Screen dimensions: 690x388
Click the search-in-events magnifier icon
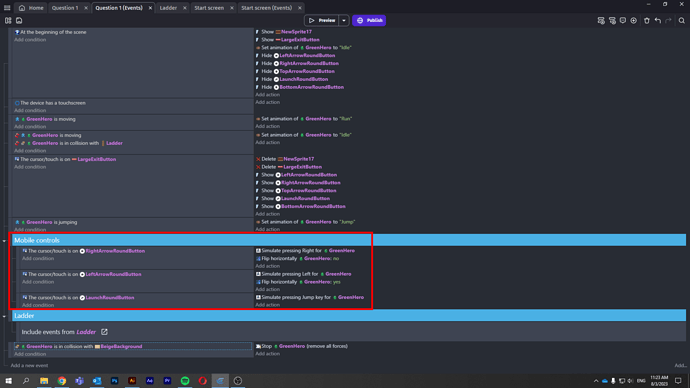coord(682,21)
